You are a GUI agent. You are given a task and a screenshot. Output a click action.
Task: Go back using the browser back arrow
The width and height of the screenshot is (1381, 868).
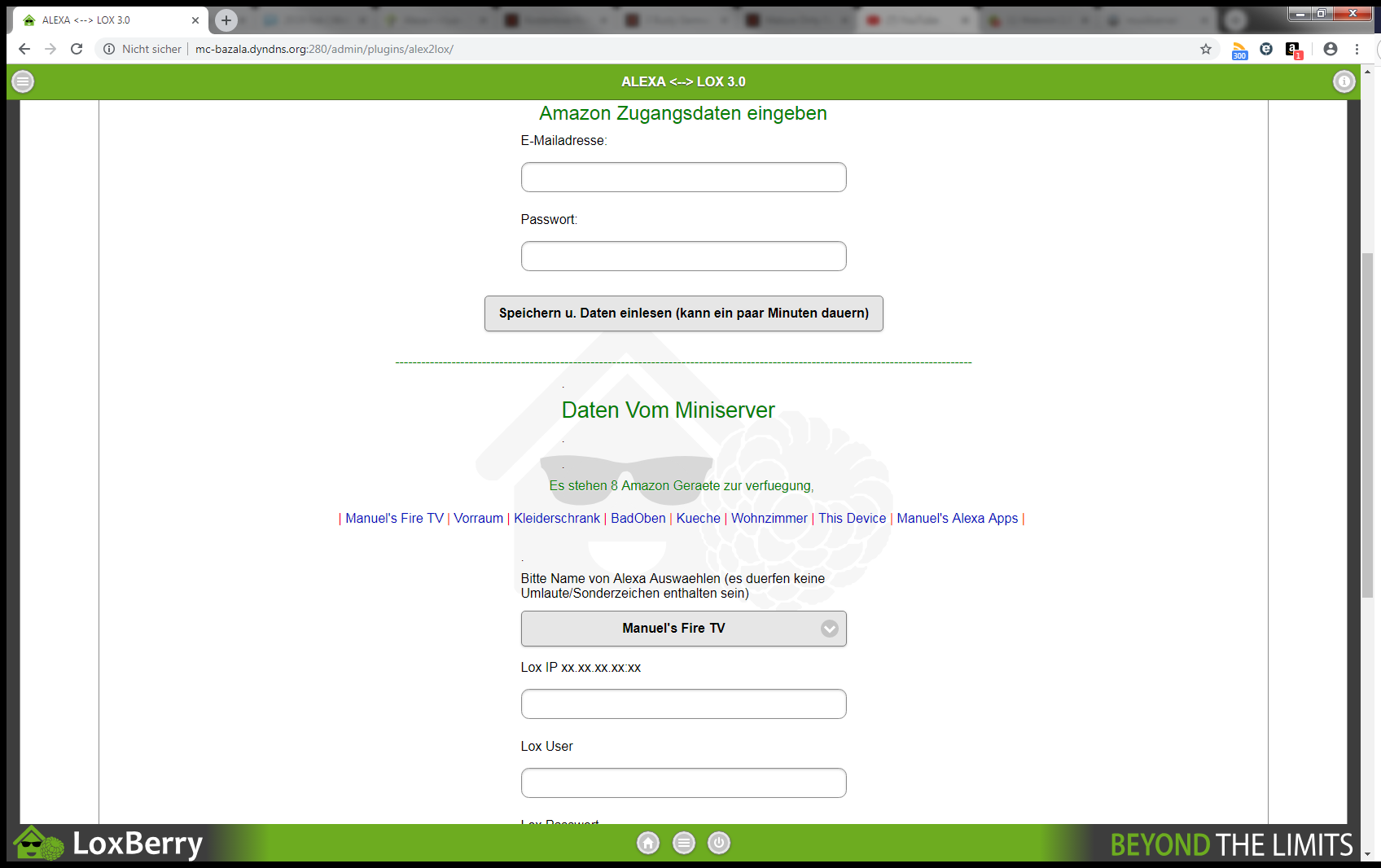point(24,49)
